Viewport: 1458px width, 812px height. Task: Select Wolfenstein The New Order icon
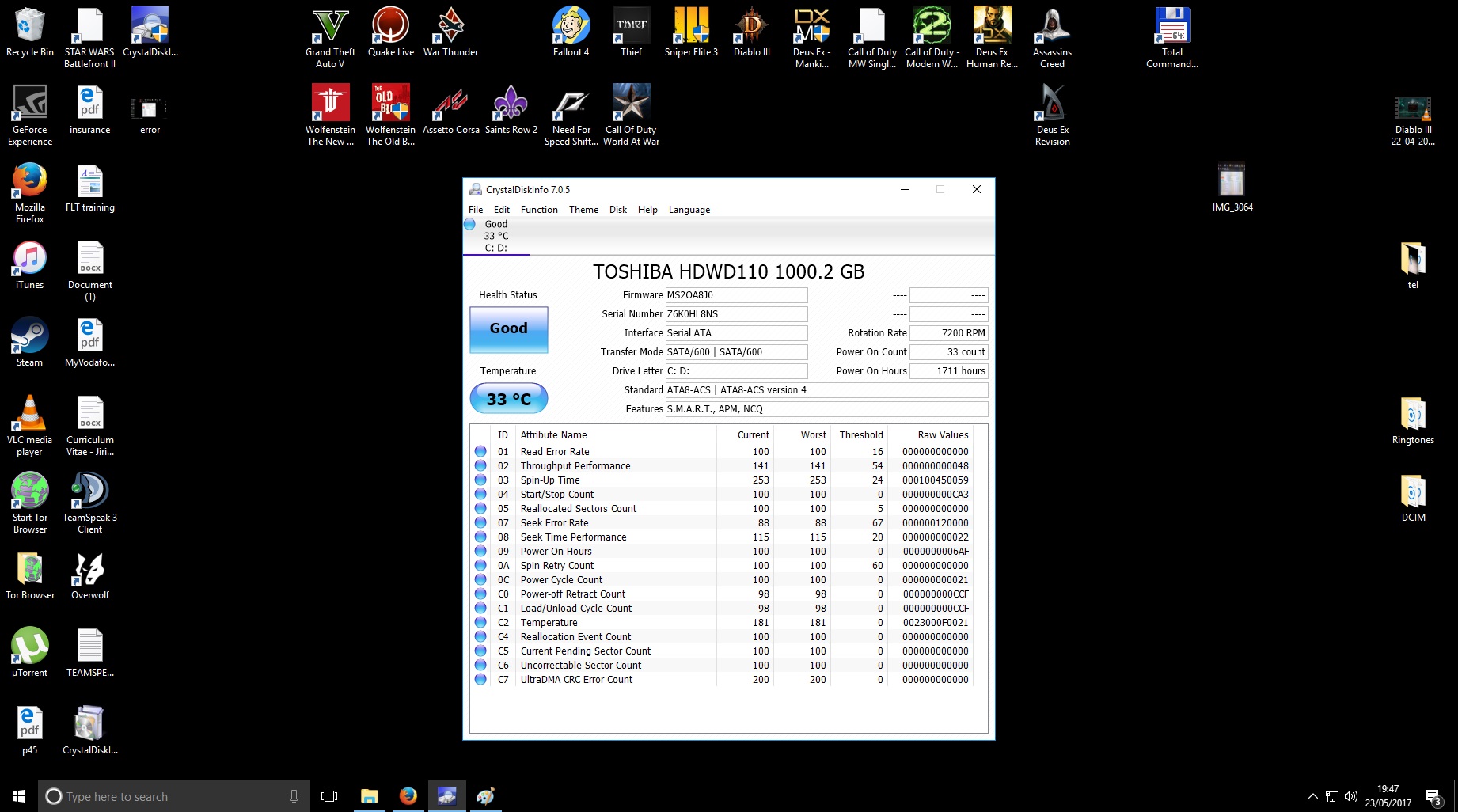(330, 116)
